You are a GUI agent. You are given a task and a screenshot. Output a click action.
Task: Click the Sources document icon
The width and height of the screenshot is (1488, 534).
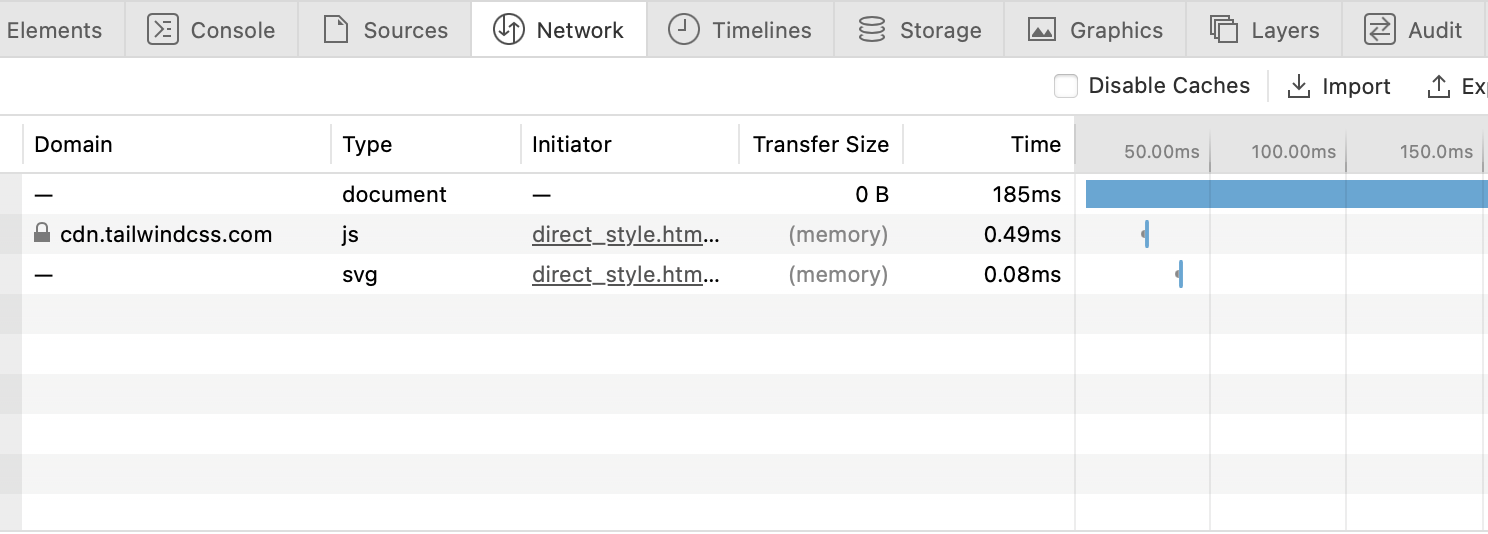[335, 30]
